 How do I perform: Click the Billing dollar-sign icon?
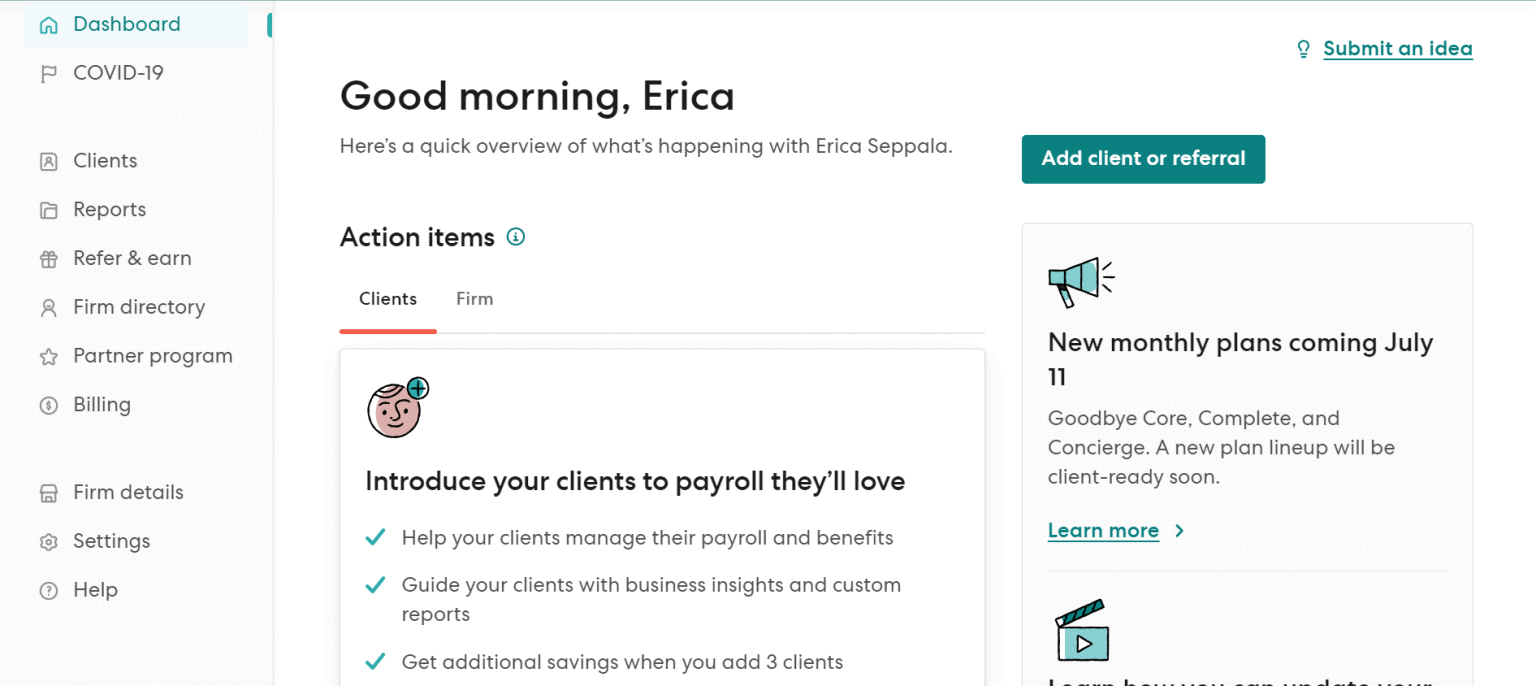48,405
